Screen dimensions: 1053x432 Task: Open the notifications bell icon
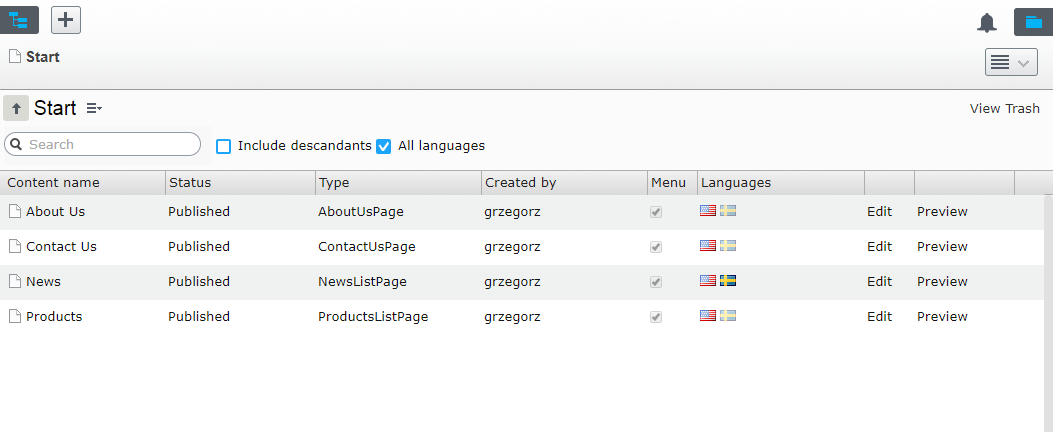point(987,23)
